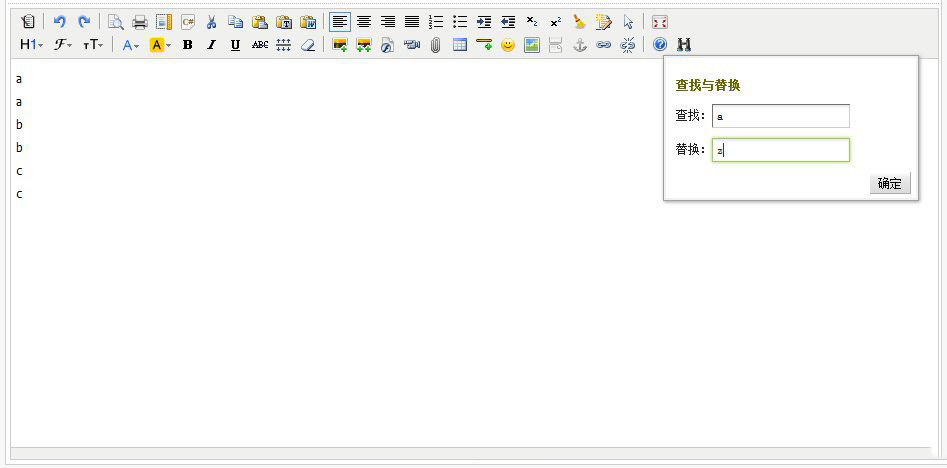Image resolution: width=947 pixels, height=468 pixels.
Task: Click the binoculars find and replace icon
Action: [684, 45]
